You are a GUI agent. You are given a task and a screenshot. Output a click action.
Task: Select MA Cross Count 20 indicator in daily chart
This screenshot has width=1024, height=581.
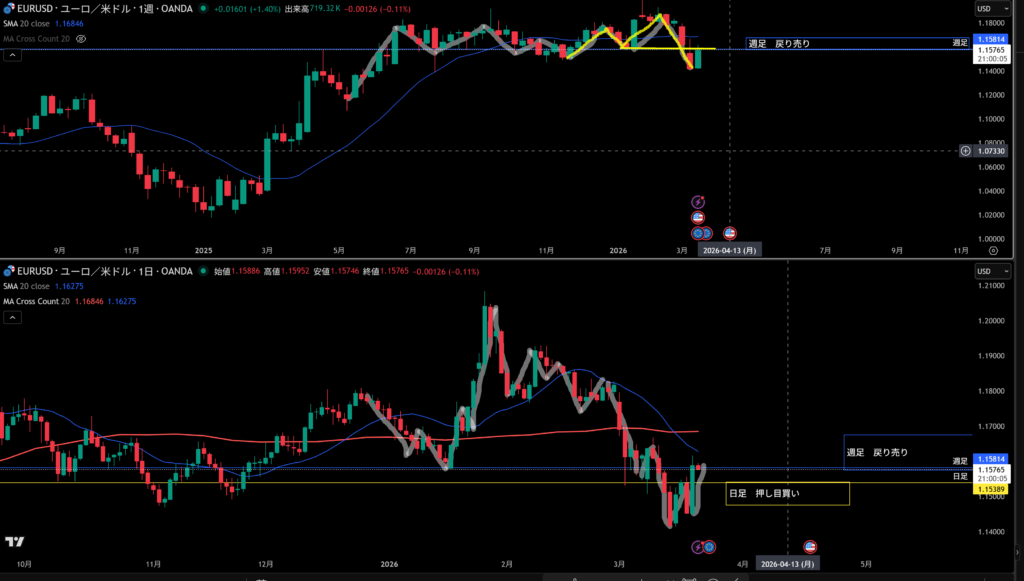pos(36,301)
